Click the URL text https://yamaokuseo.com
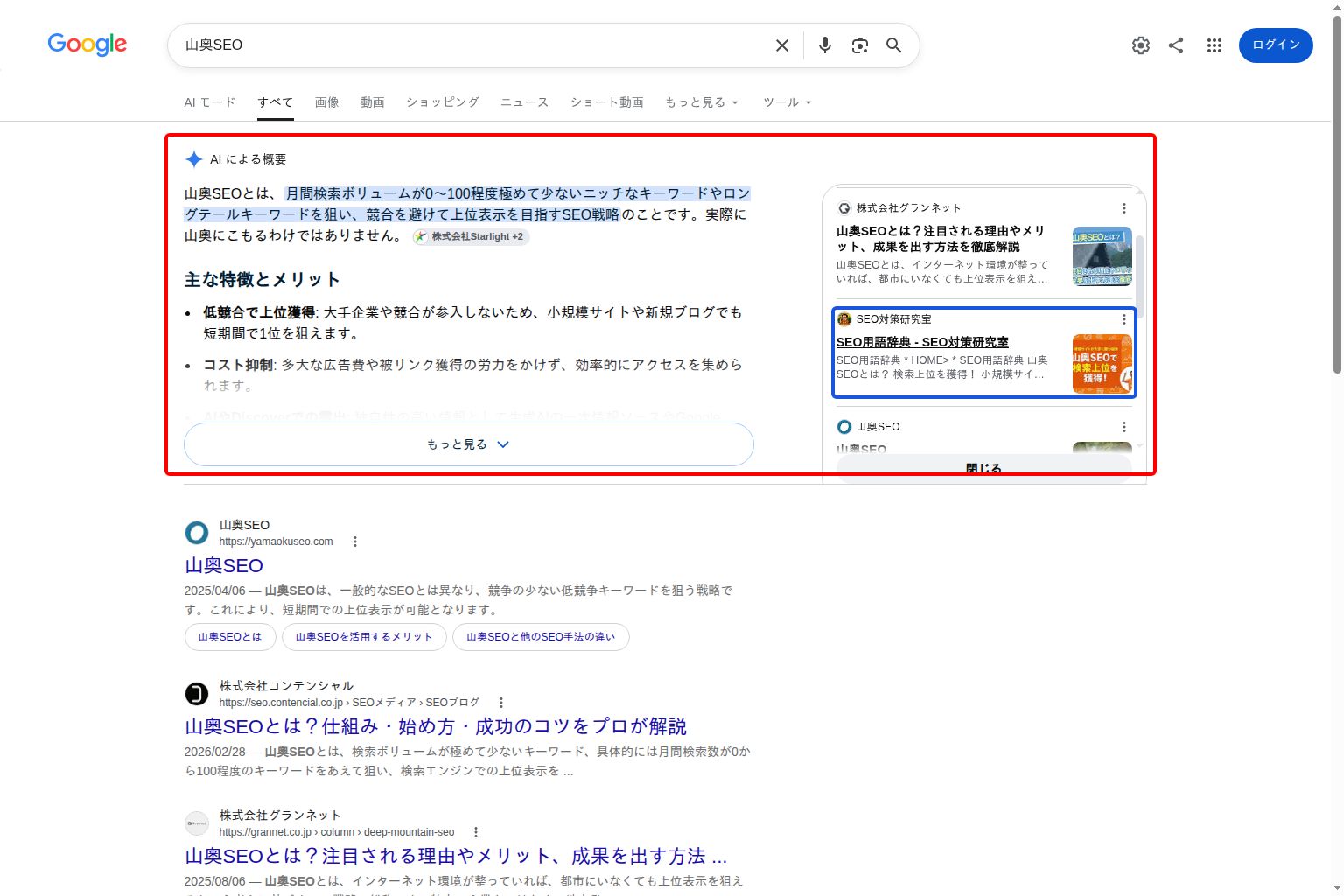 point(276,542)
